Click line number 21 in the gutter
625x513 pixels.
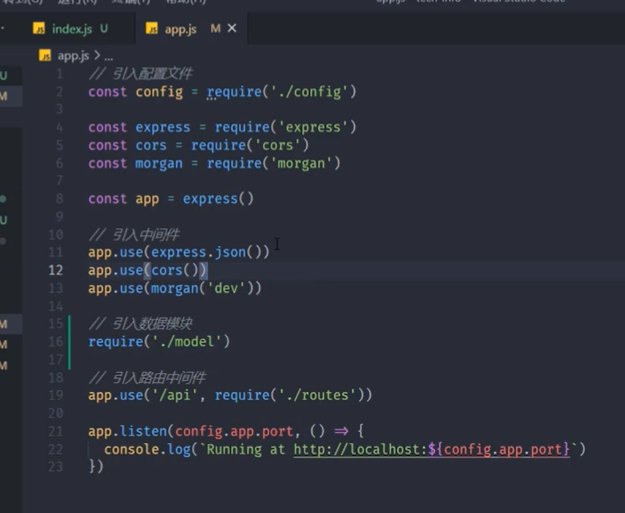pos(56,431)
